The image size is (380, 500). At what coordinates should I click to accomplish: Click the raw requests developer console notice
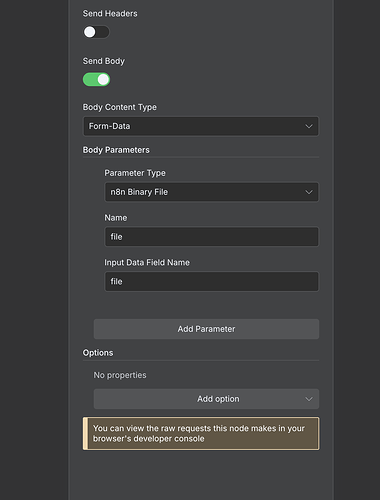click(x=201, y=433)
